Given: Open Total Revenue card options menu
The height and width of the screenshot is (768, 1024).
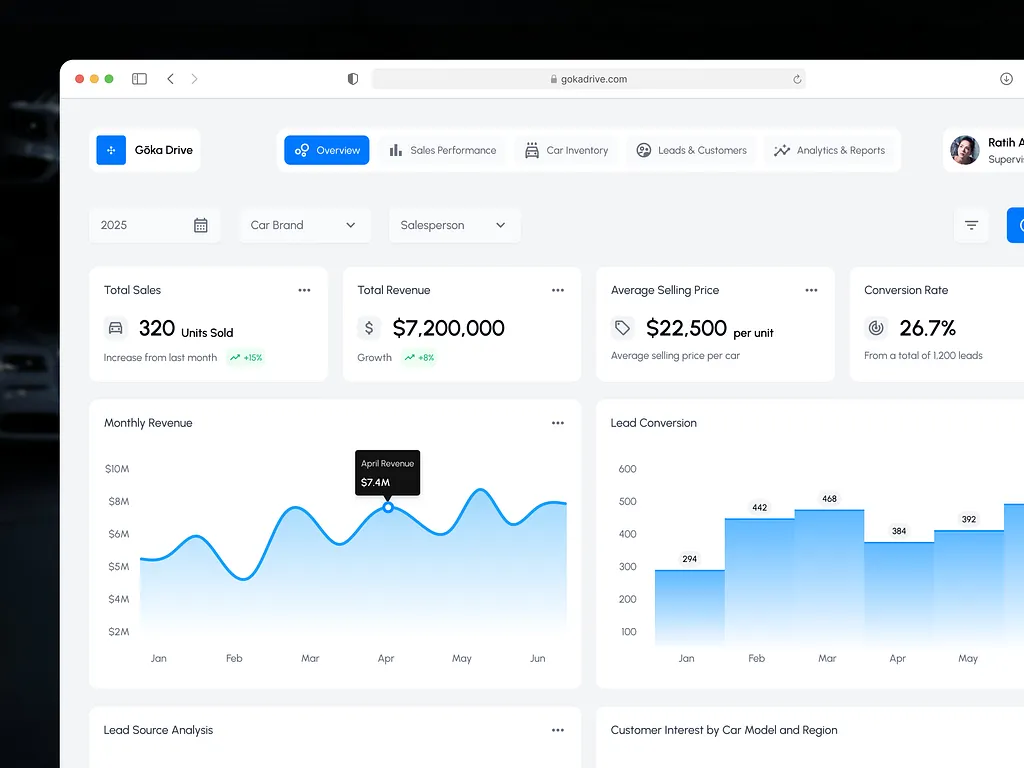Looking at the screenshot, I should tap(558, 290).
